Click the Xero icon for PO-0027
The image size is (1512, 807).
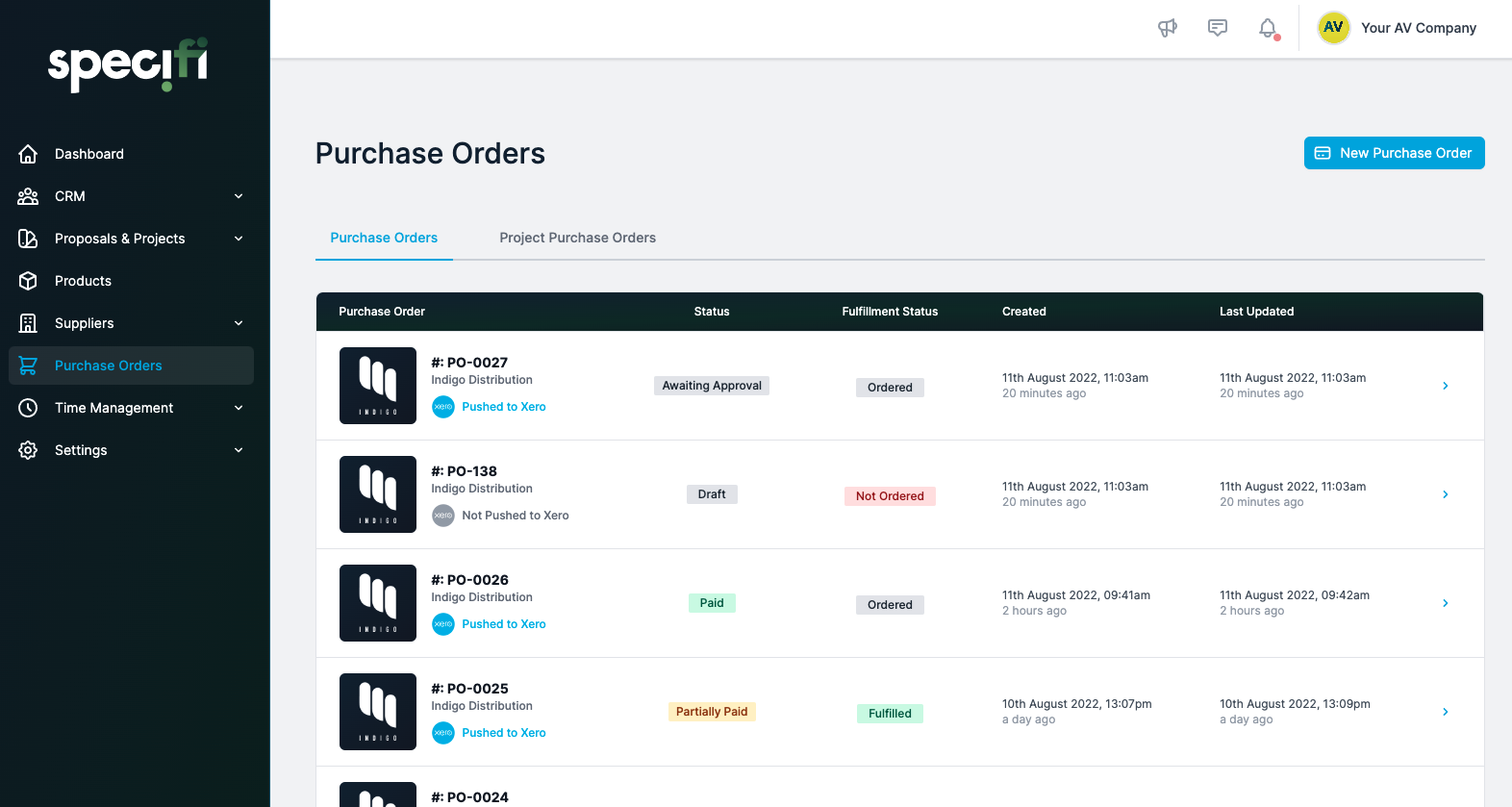click(x=443, y=407)
